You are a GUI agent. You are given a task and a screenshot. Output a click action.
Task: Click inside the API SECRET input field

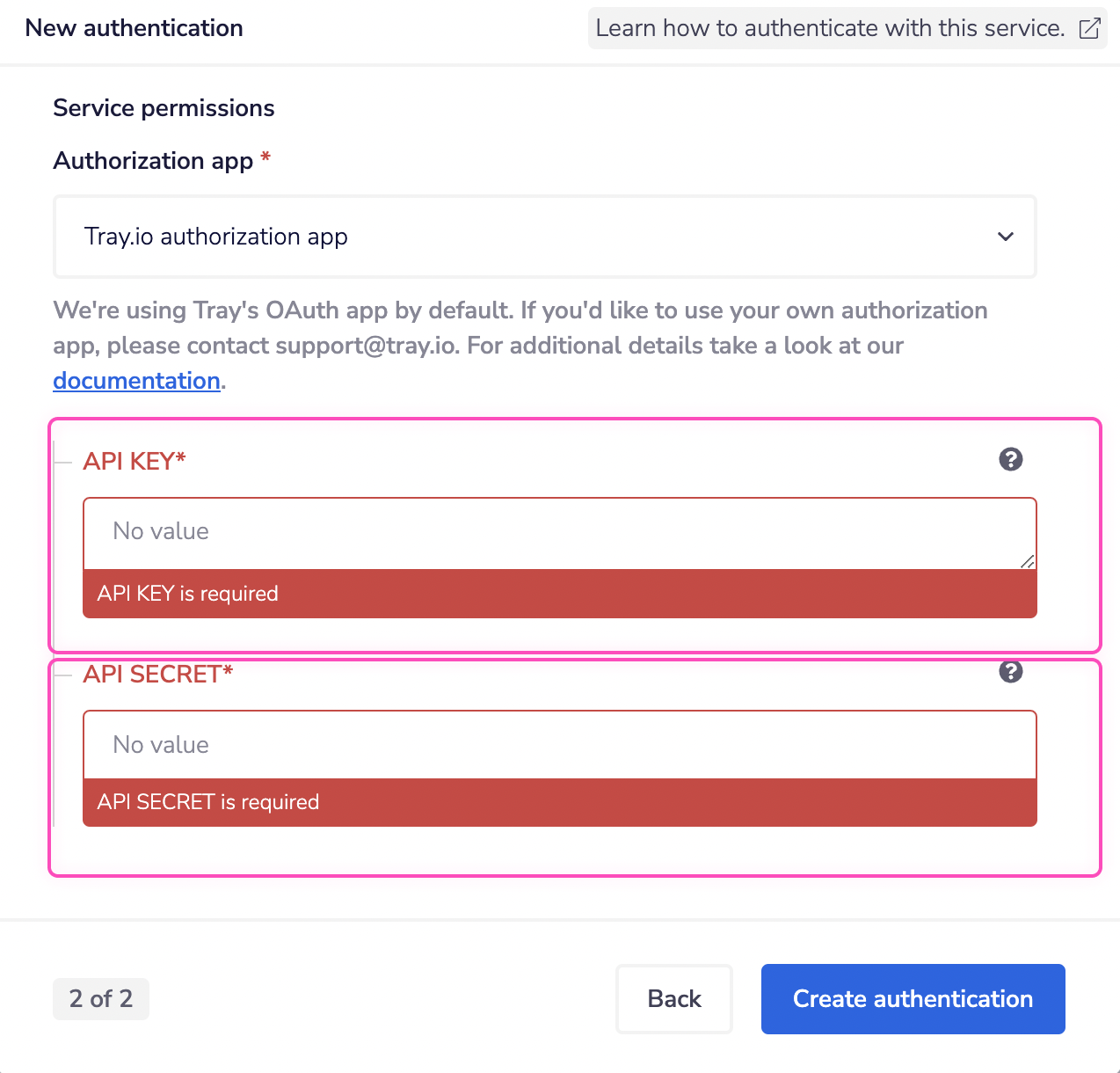point(559,744)
